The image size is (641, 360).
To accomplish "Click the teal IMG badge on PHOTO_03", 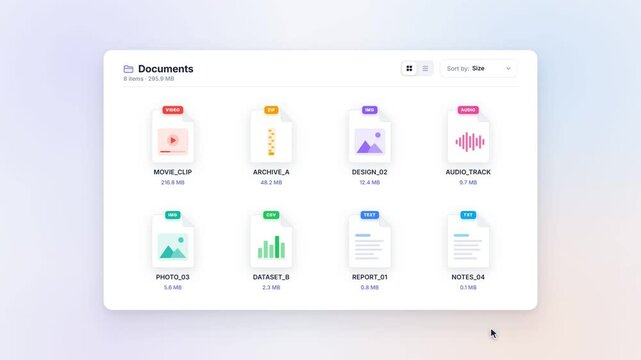I will 173,215.
